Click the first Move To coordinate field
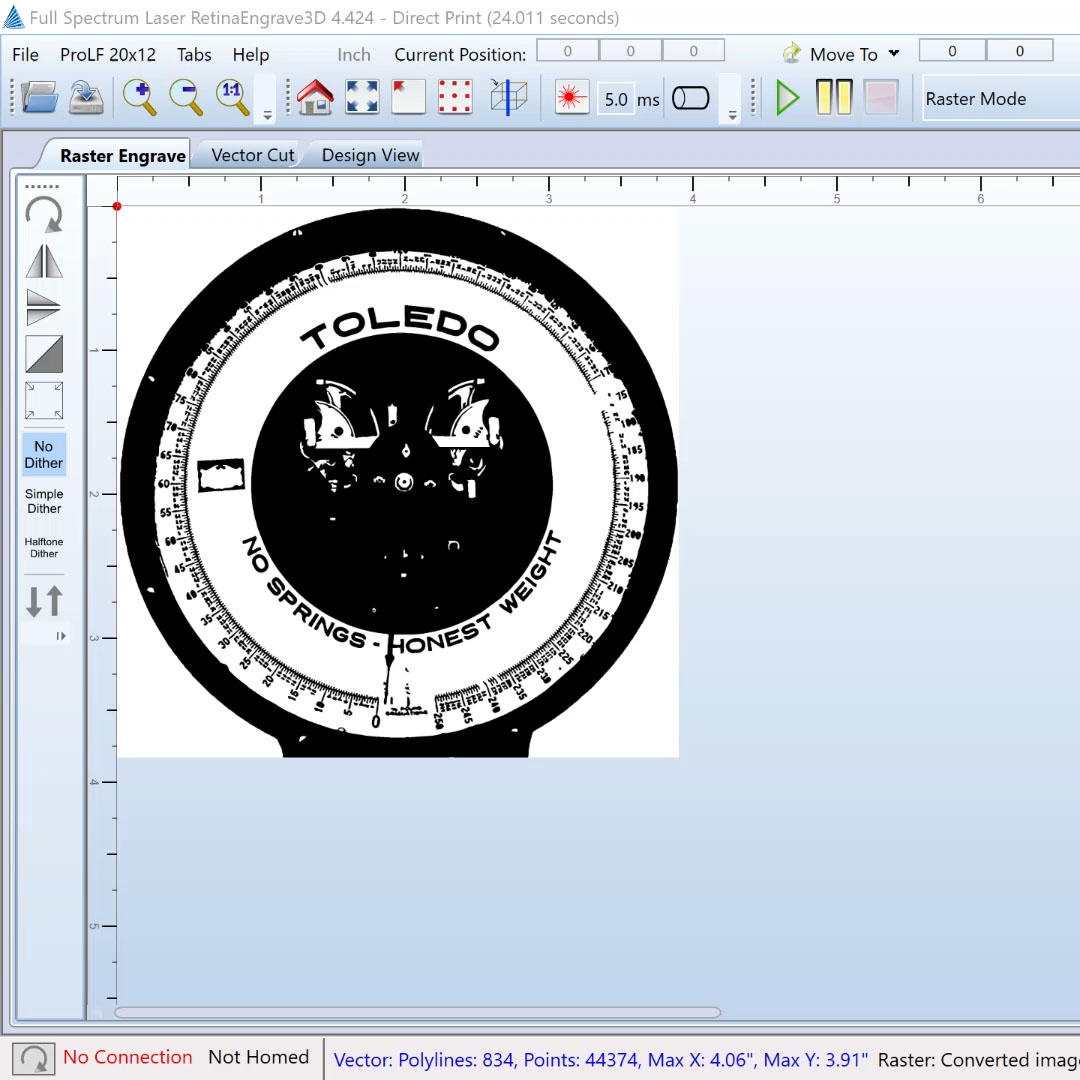Viewport: 1080px width, 1080px height. pos(953,50)
